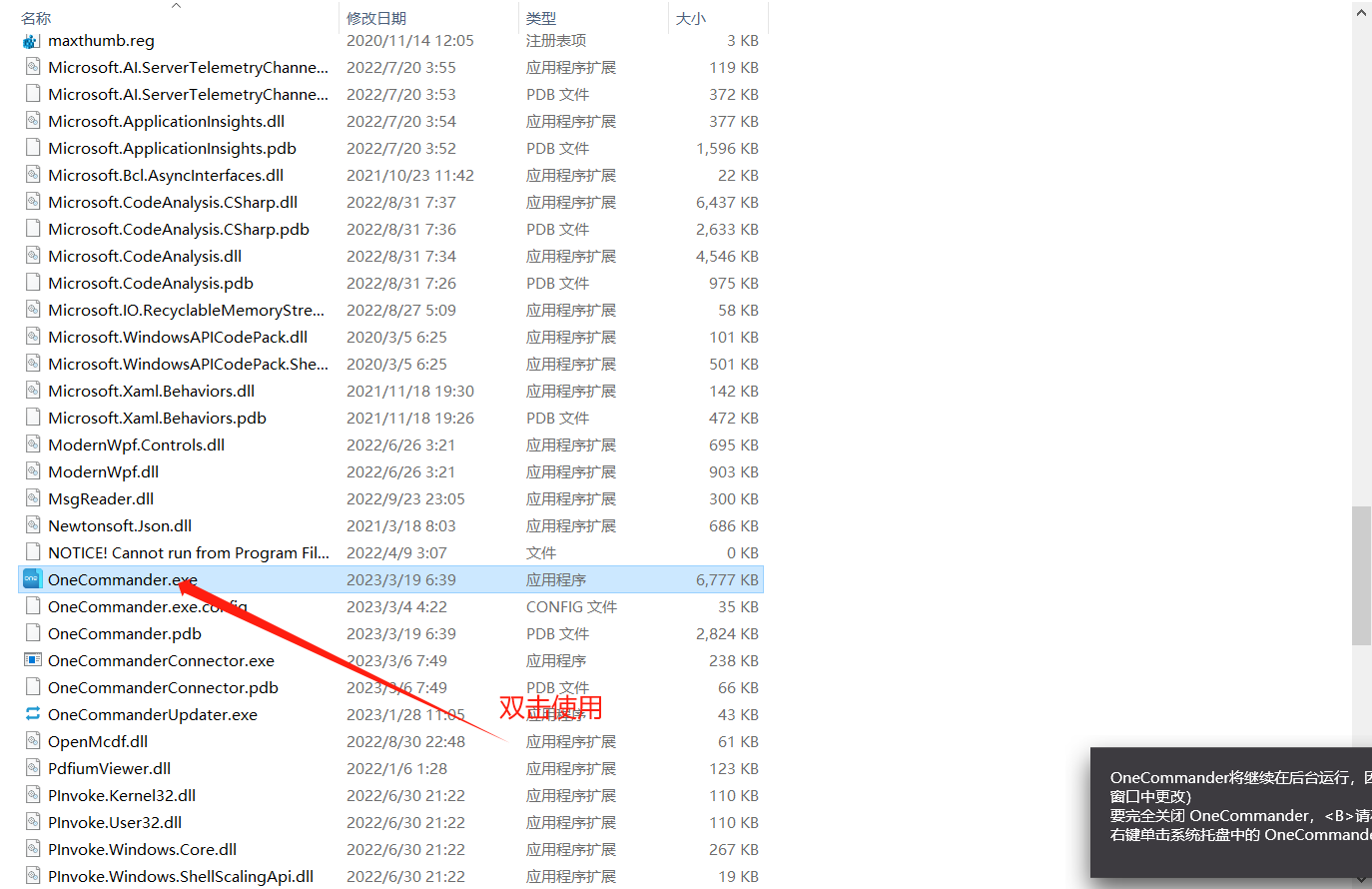The image size is (1372, 889).
Task: Click the NOTICE! Cannot run file icon
Action: coord(32,552)
